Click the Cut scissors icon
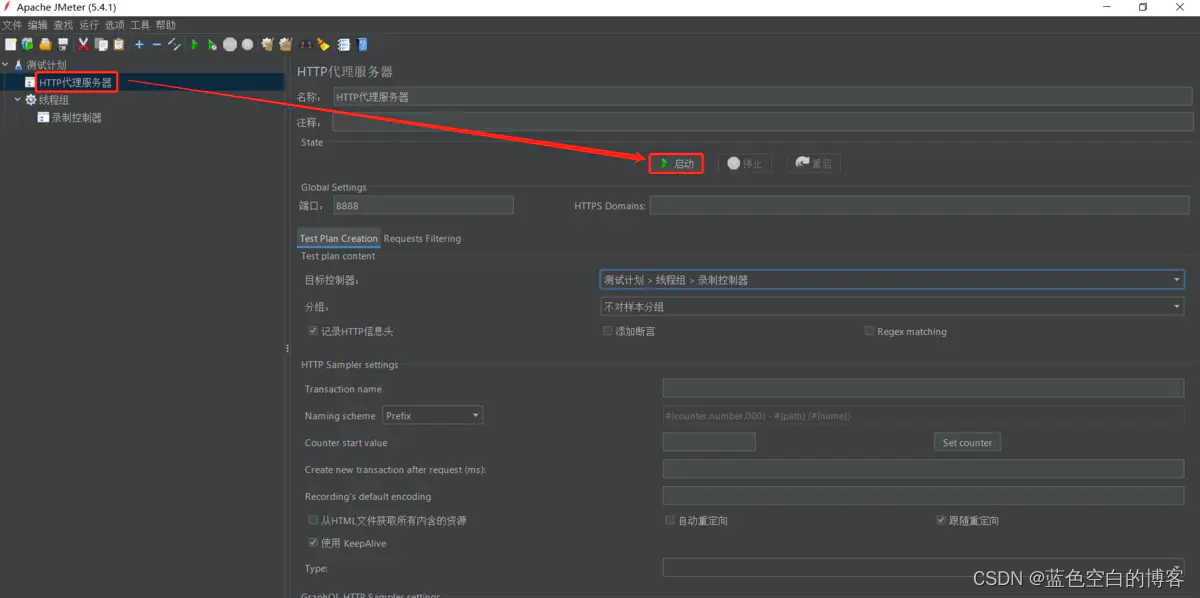1200x598 pixels. pyautogui.click(x=83, y=44)
